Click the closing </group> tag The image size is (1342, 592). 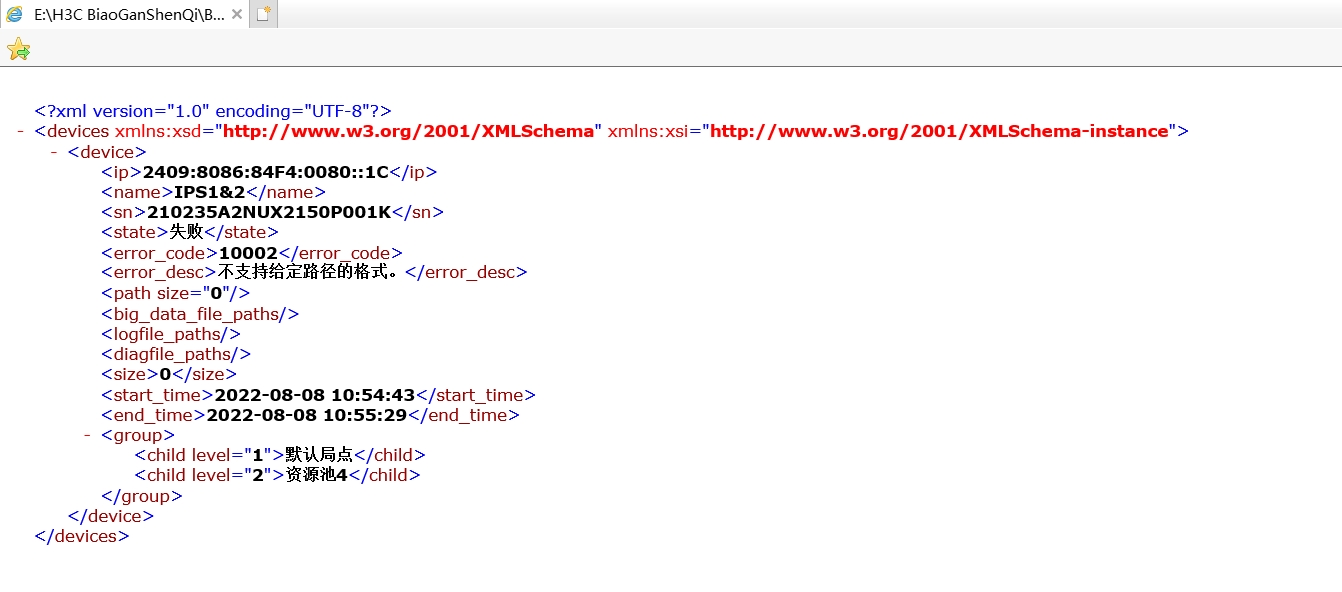[x=142, y=496]
